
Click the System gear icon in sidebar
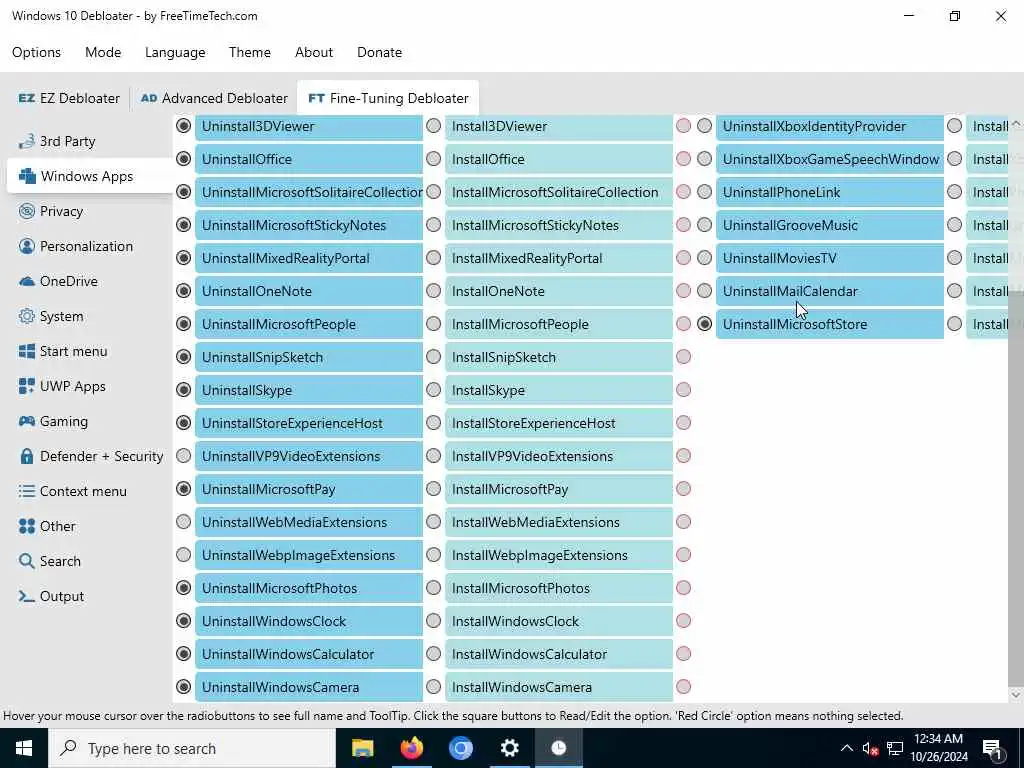coord(27,316)
